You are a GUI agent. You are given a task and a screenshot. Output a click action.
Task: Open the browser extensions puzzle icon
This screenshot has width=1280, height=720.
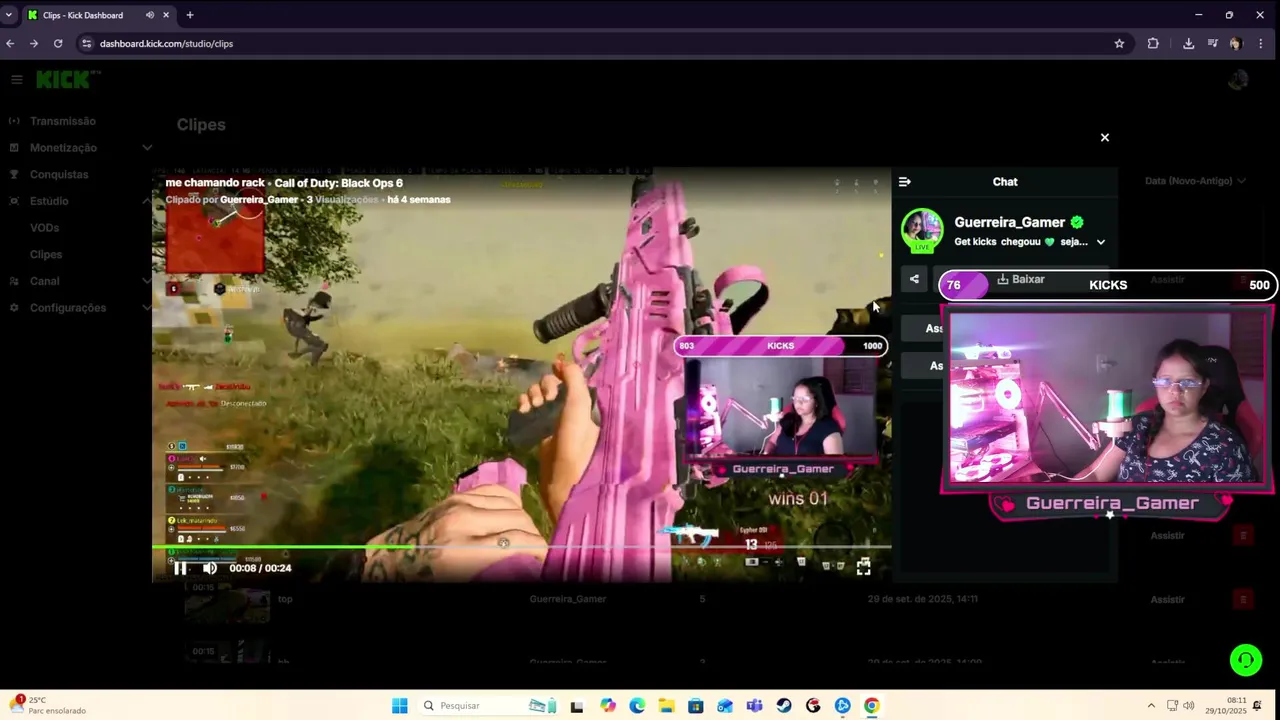[x=1153, y=43]
